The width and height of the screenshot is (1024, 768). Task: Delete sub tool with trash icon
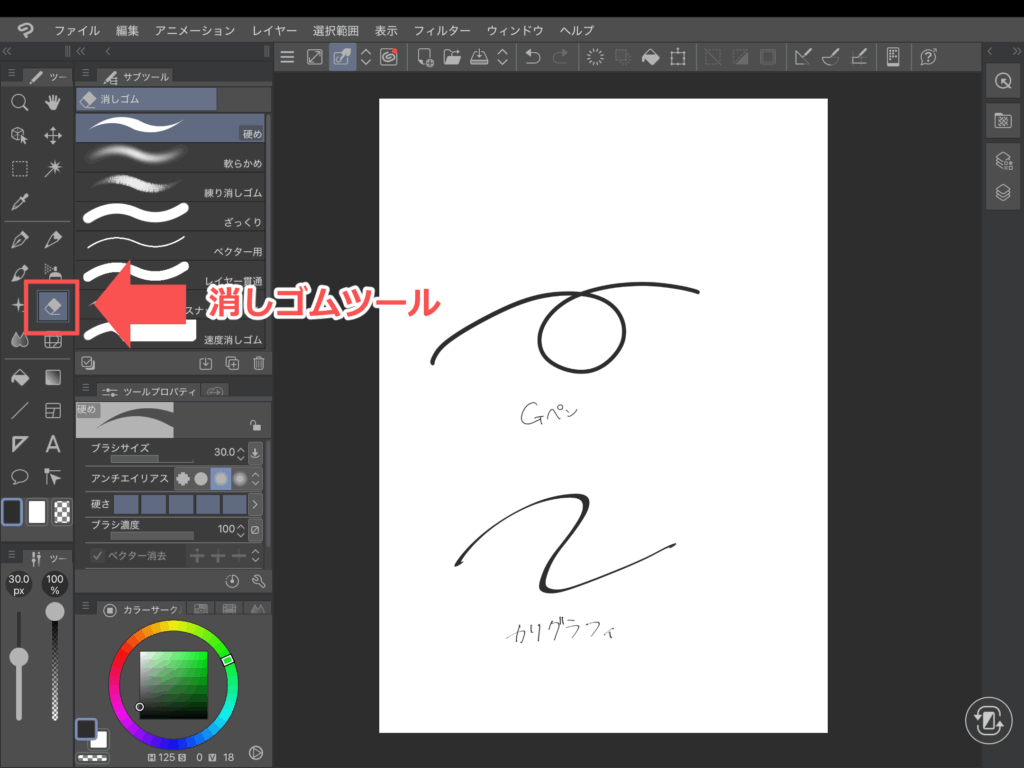click(259, 364)
